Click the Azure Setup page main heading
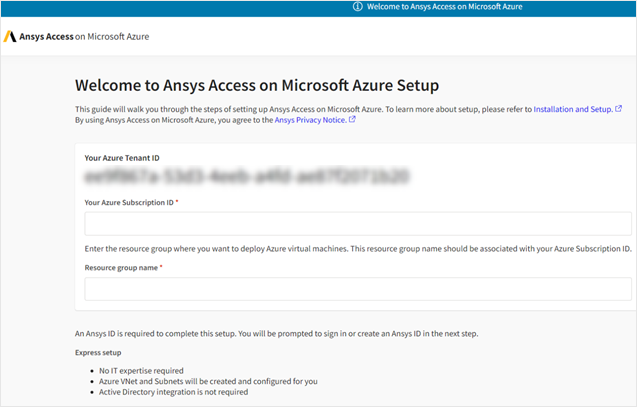The image size is (637, 407). (257, 86)
